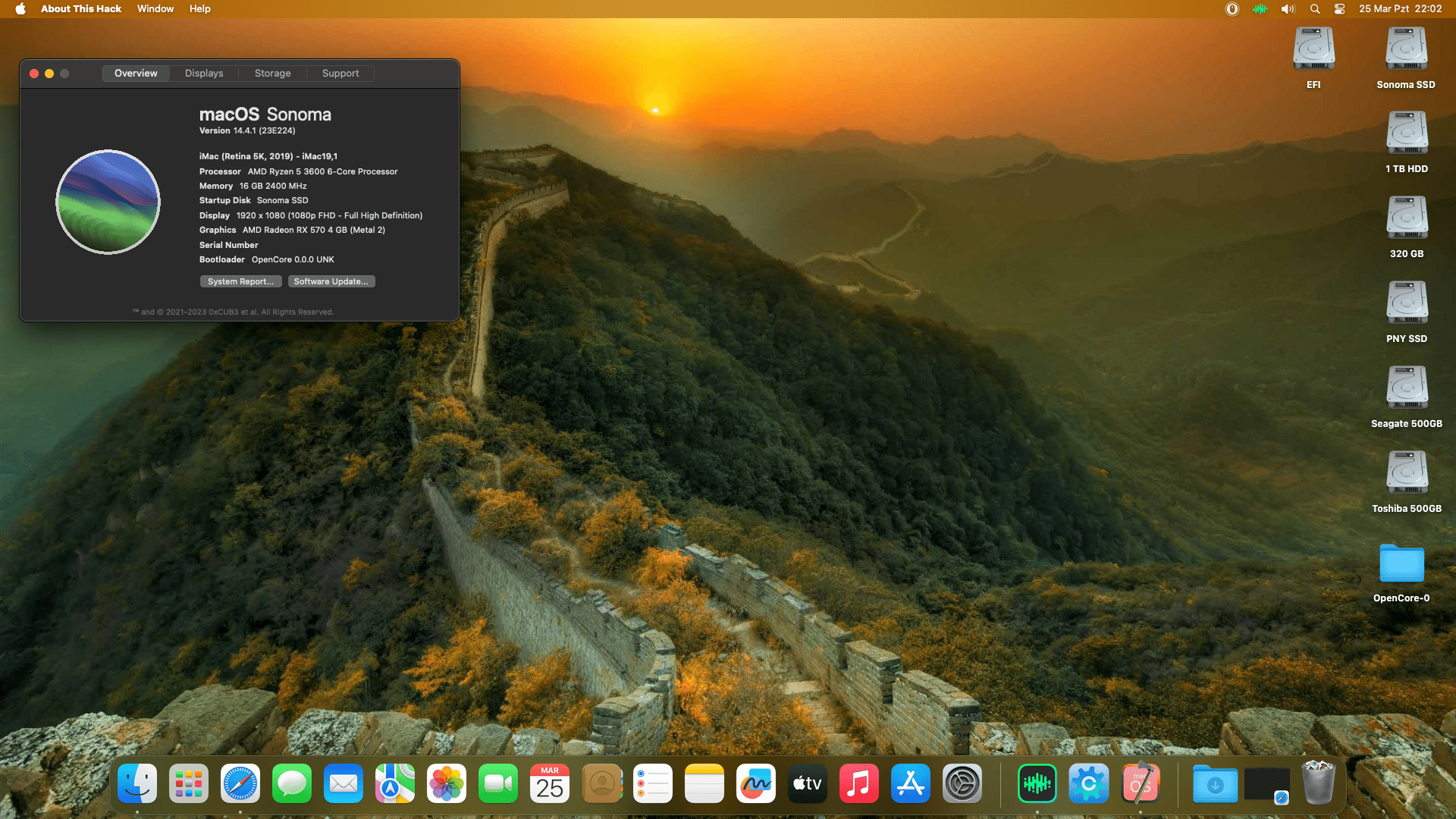Select the OpenCore-0 folder on desktop
Viewport: 1456px width, 819px height.
point(1401,564)
